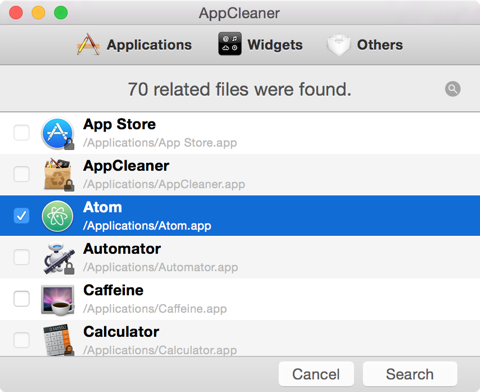This screenshot has height=392, width=480.
Task: Click the Others plug-in brick icon
Action: pyautogui.click(x=338, y=45)
